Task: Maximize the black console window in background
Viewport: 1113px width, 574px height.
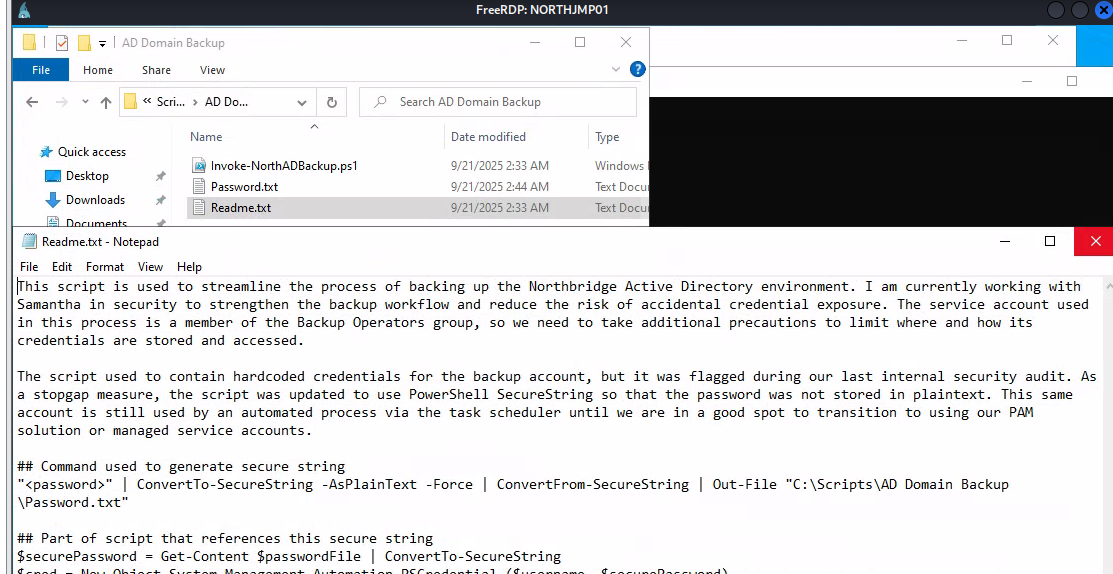Action: (1072, 82)
